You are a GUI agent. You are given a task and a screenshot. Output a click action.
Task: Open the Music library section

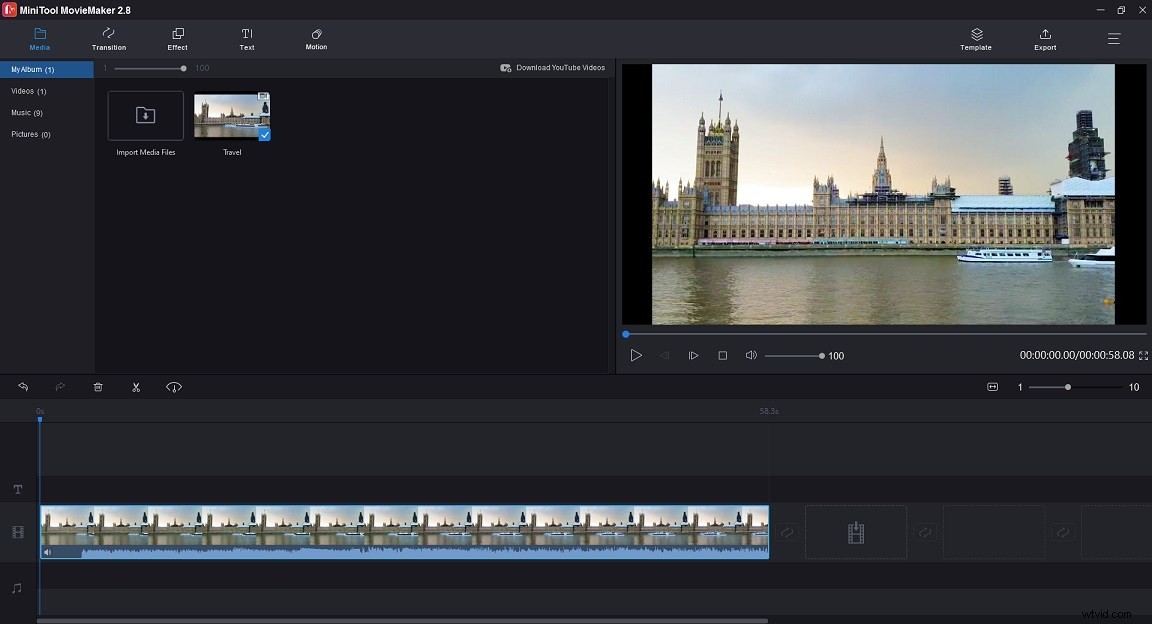click(x=30, y=112)
